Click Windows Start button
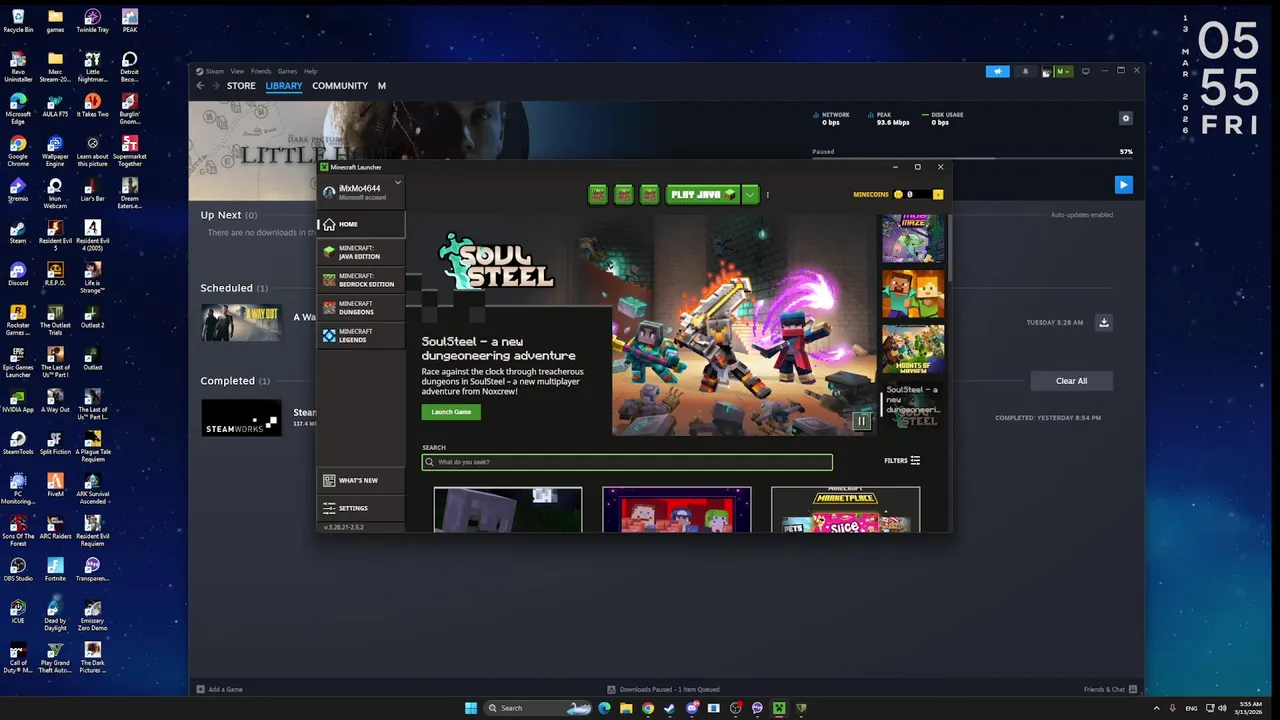Image resolution: width=1280 pixels, height=720 pixels. [471, 708]
